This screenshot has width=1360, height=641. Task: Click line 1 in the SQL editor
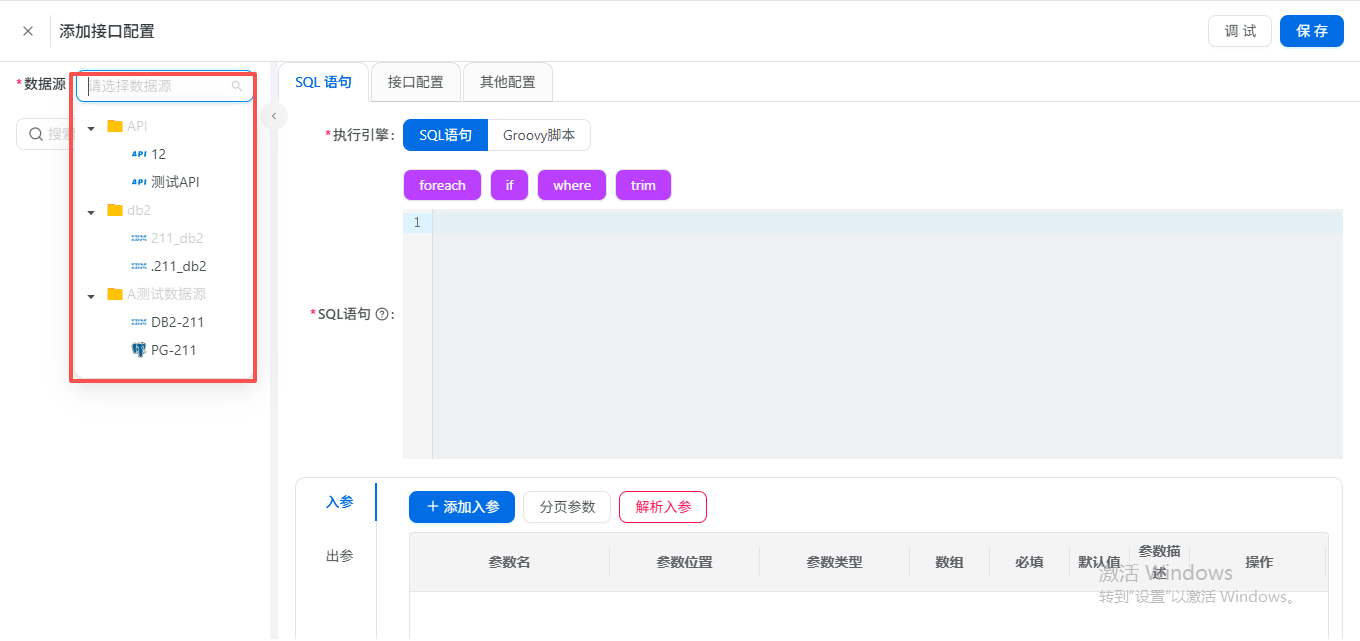click(x=887, y=222)
